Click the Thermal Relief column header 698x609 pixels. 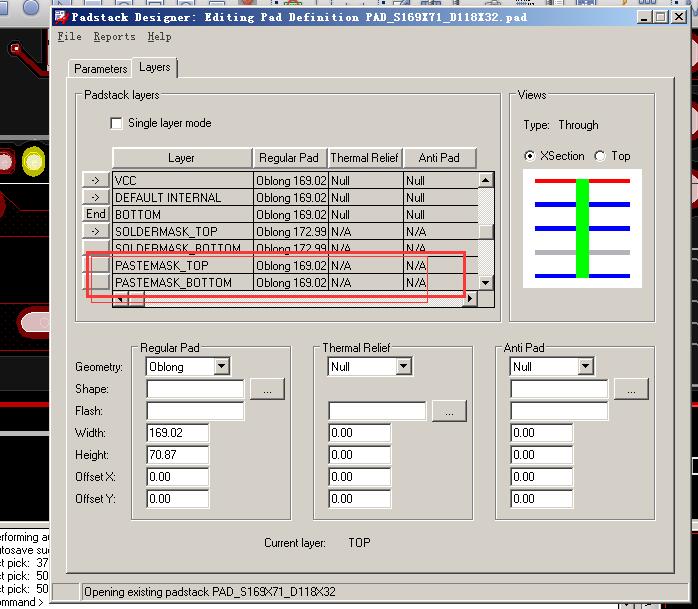(x=365, y=158)
